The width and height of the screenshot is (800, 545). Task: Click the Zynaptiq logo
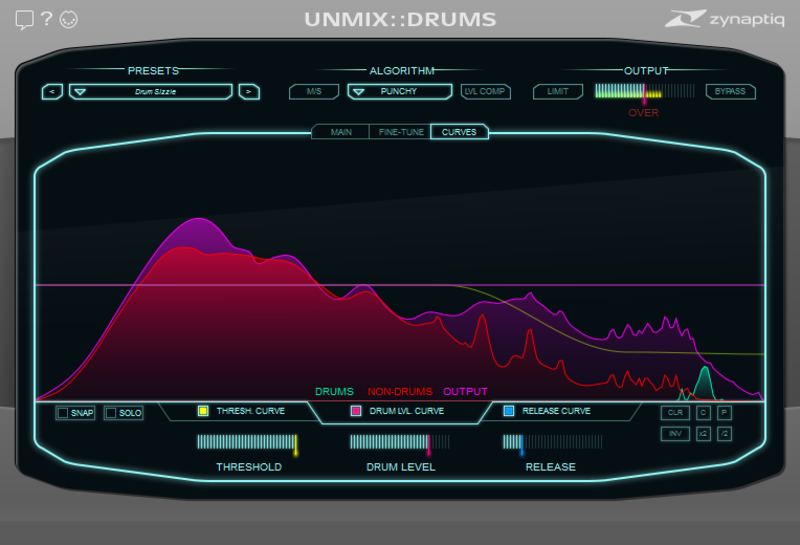[724, 19]
